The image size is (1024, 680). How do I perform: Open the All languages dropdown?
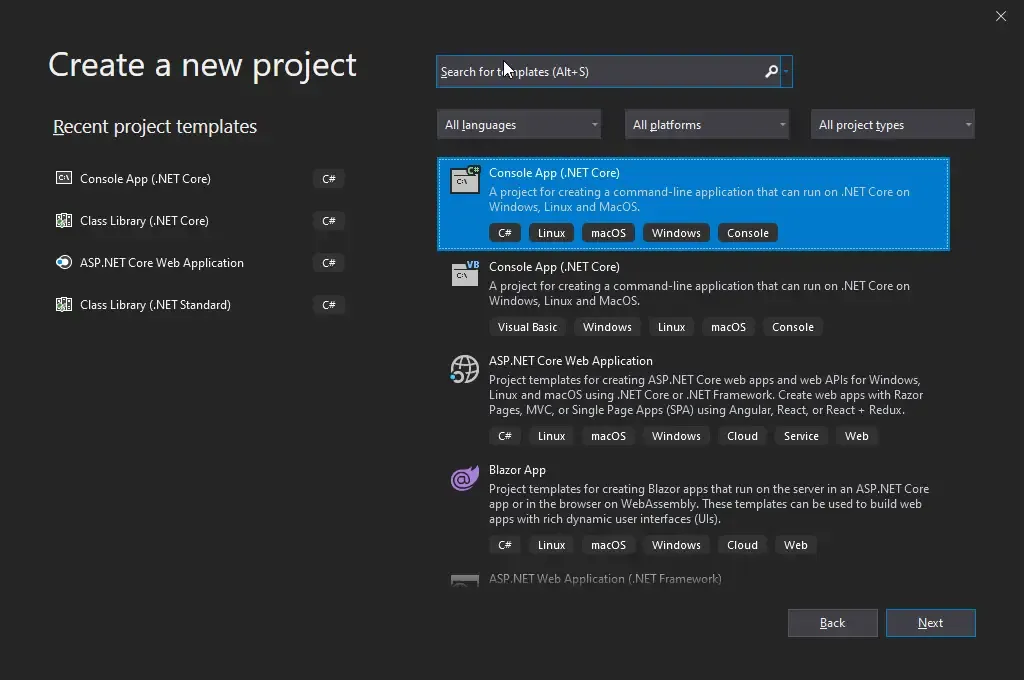[518, 124]
